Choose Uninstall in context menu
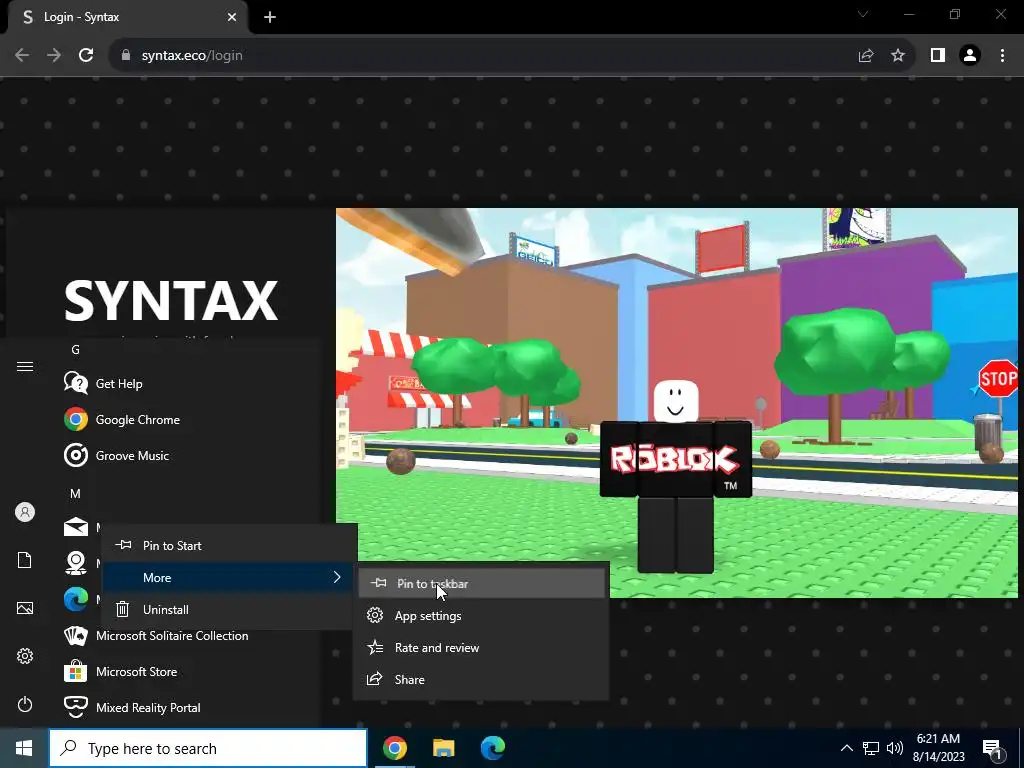Viewport: 1024px width, 768px height. pos(229,609)
